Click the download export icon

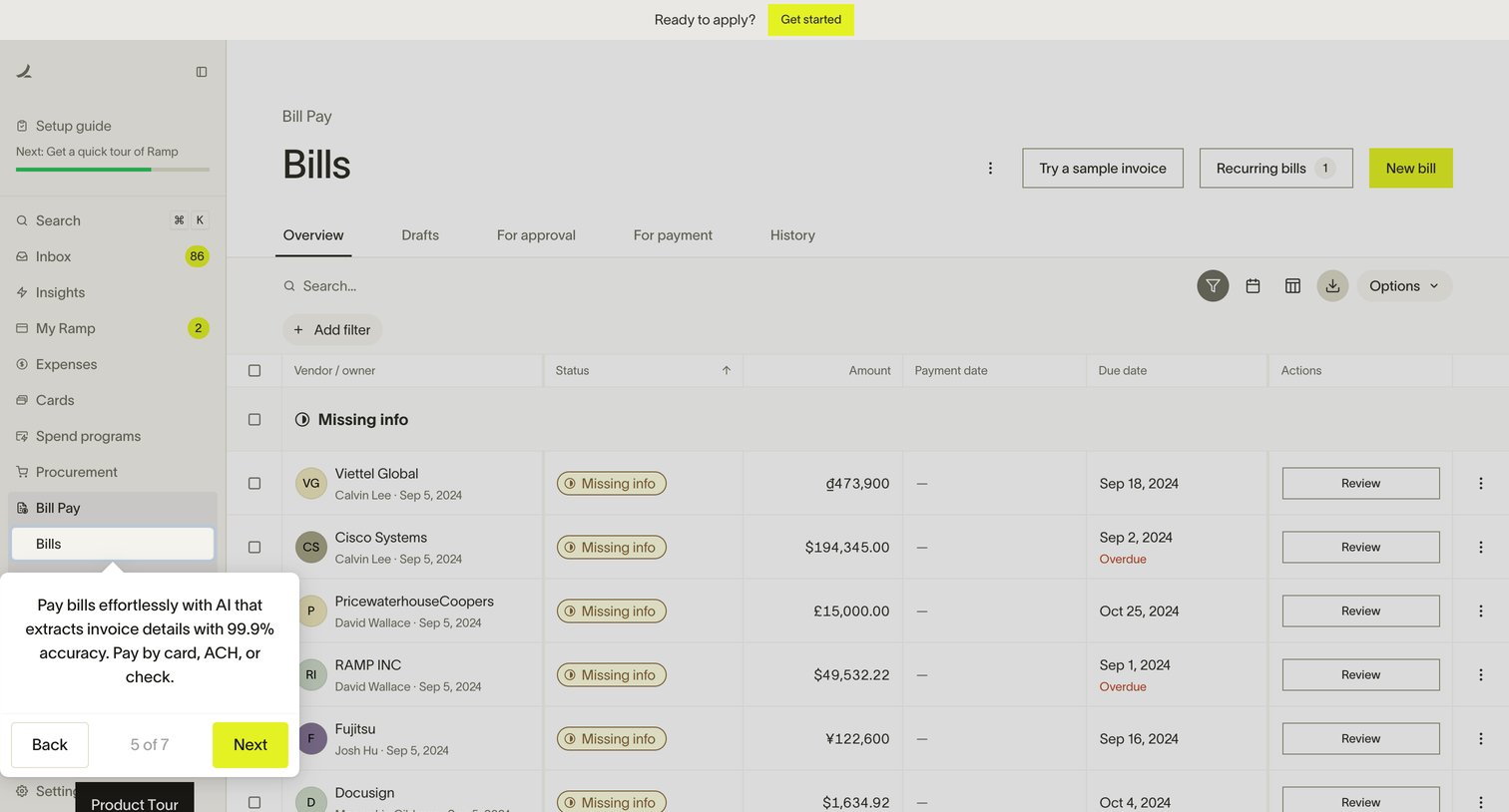[x=1332, y=286]
